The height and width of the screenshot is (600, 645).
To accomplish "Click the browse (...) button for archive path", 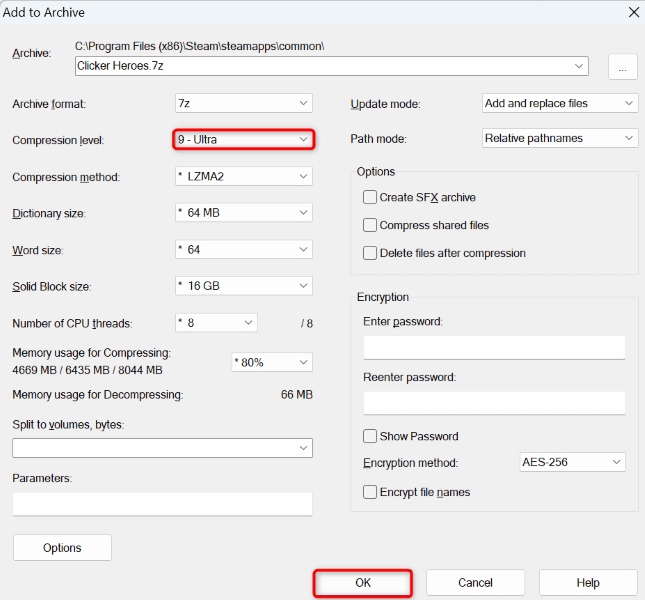I will [622, 67].
